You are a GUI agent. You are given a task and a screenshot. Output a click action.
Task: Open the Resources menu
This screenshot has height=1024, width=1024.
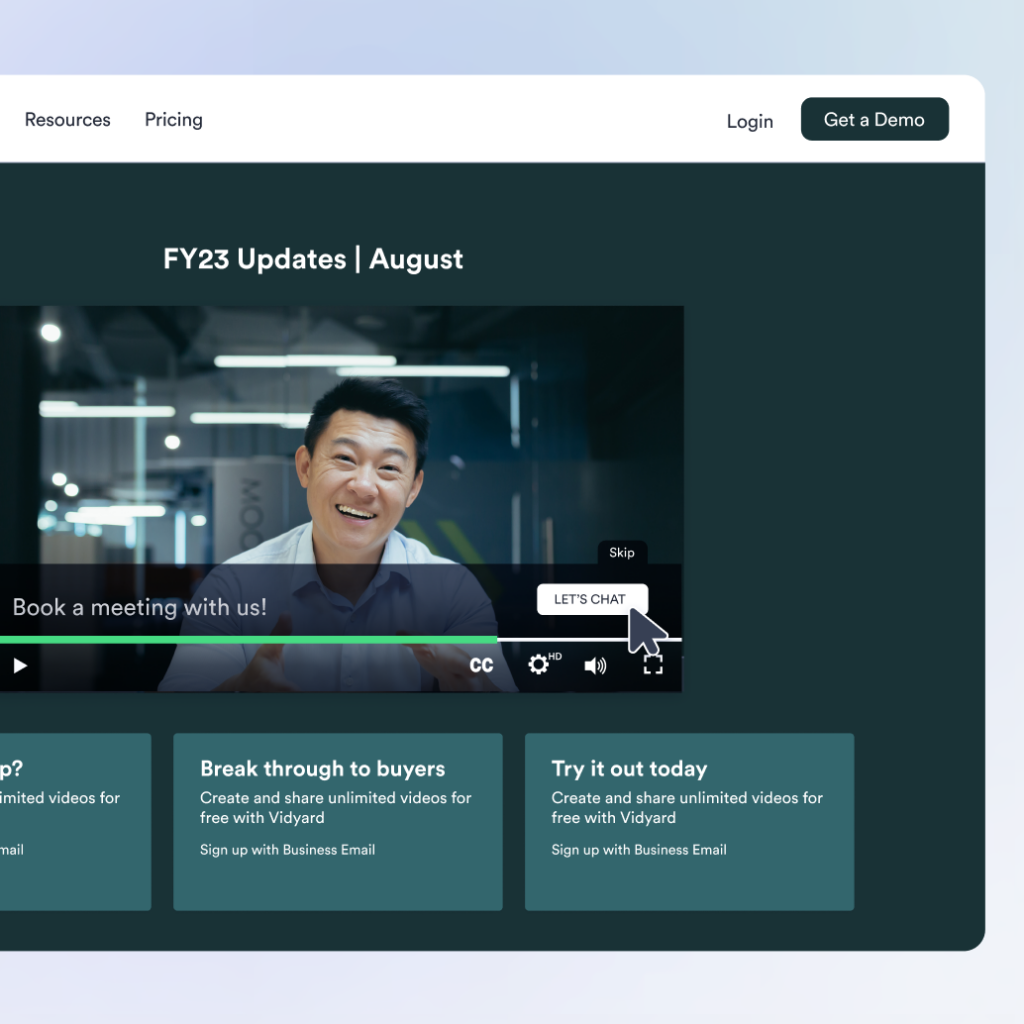pos(67,120)
